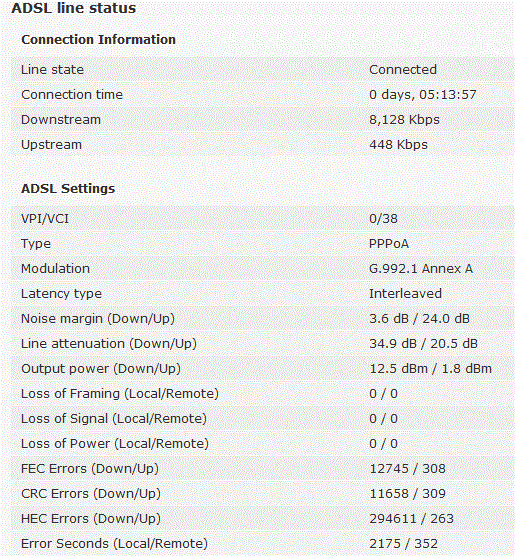The image size is (515, 556).
Task: Click the Downstream 8,128 Kbps value
Action: tap(404, 119)
